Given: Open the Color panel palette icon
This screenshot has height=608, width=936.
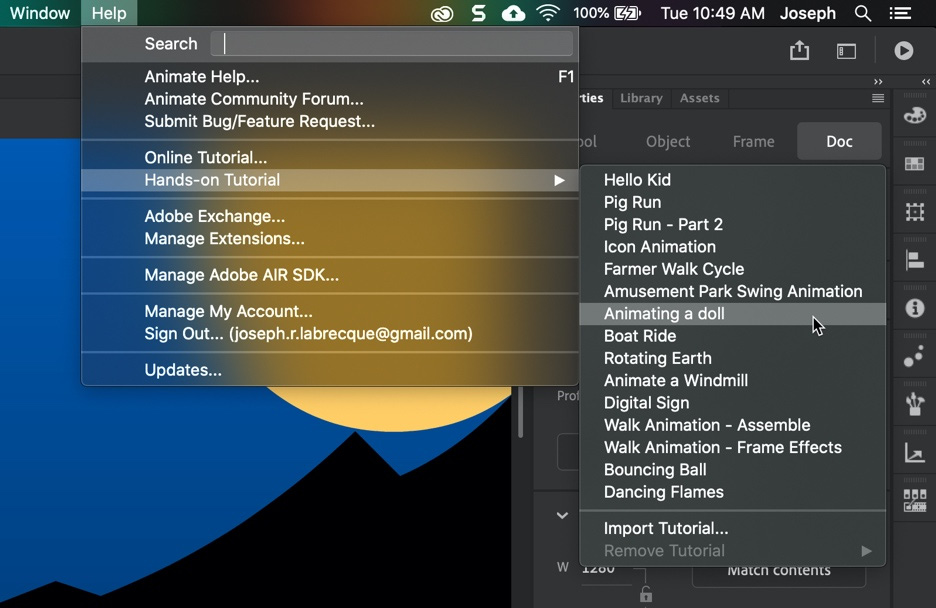Looking at the screenshot, I should [x=915, y=115].
